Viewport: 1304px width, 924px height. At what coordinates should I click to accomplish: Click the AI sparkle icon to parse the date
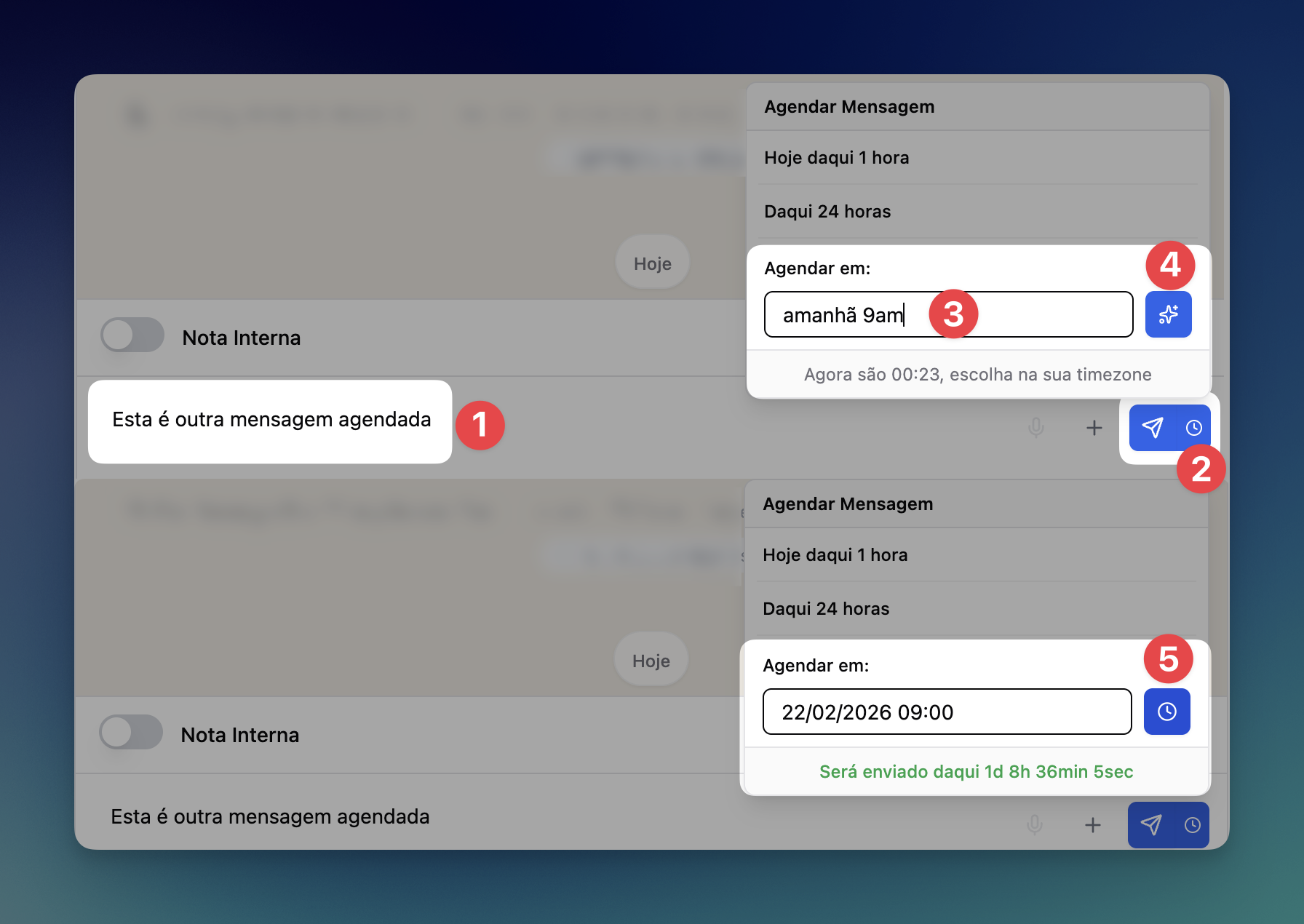1168,314
